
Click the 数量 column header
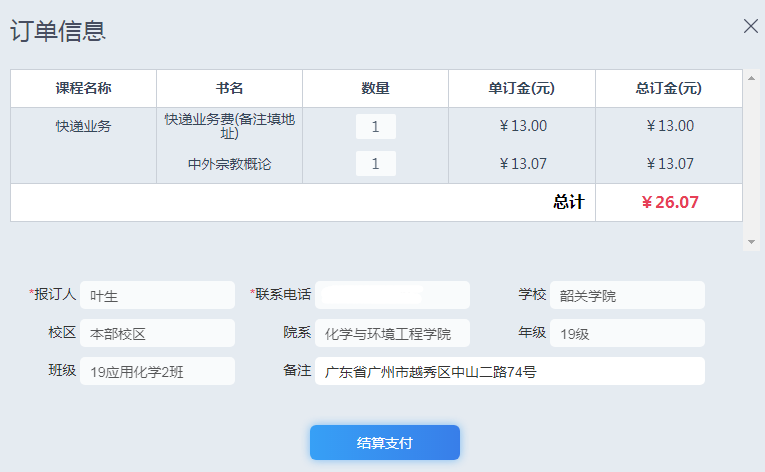(375, 88)
